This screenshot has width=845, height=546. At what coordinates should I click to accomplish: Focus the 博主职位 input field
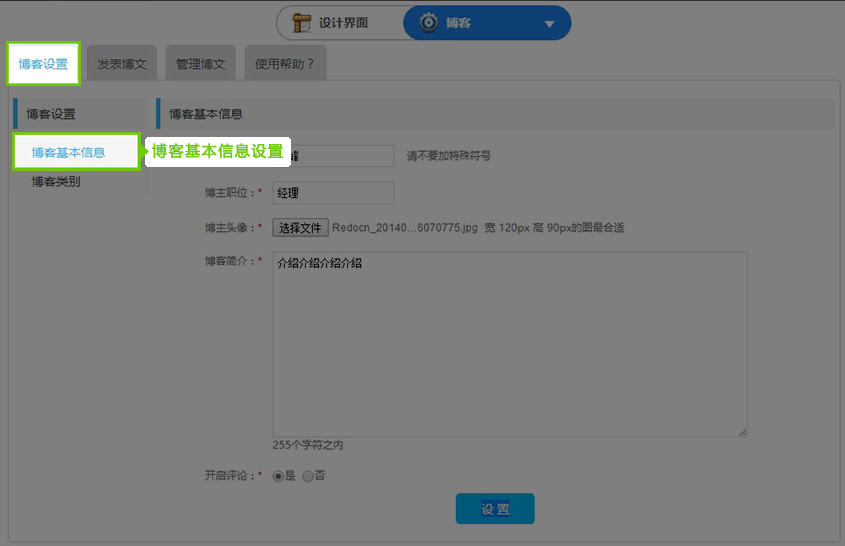[333, 193]
